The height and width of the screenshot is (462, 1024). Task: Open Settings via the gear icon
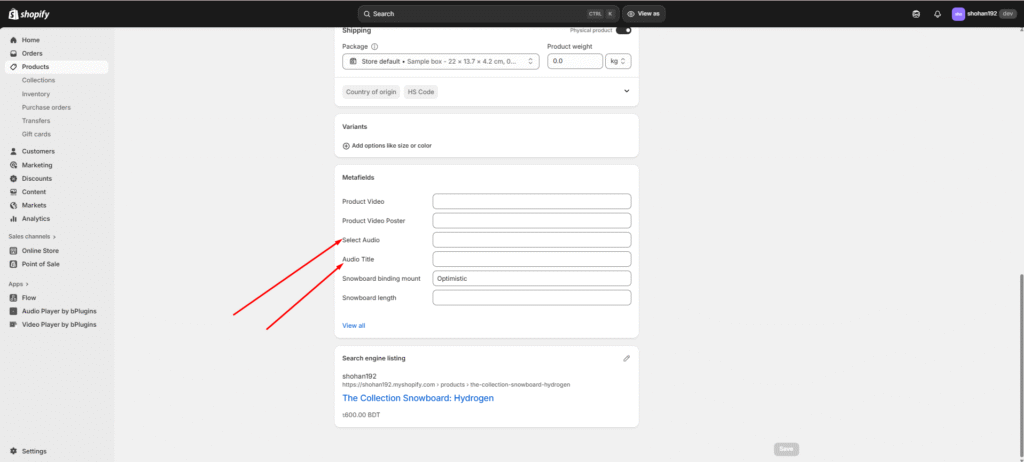13,451
